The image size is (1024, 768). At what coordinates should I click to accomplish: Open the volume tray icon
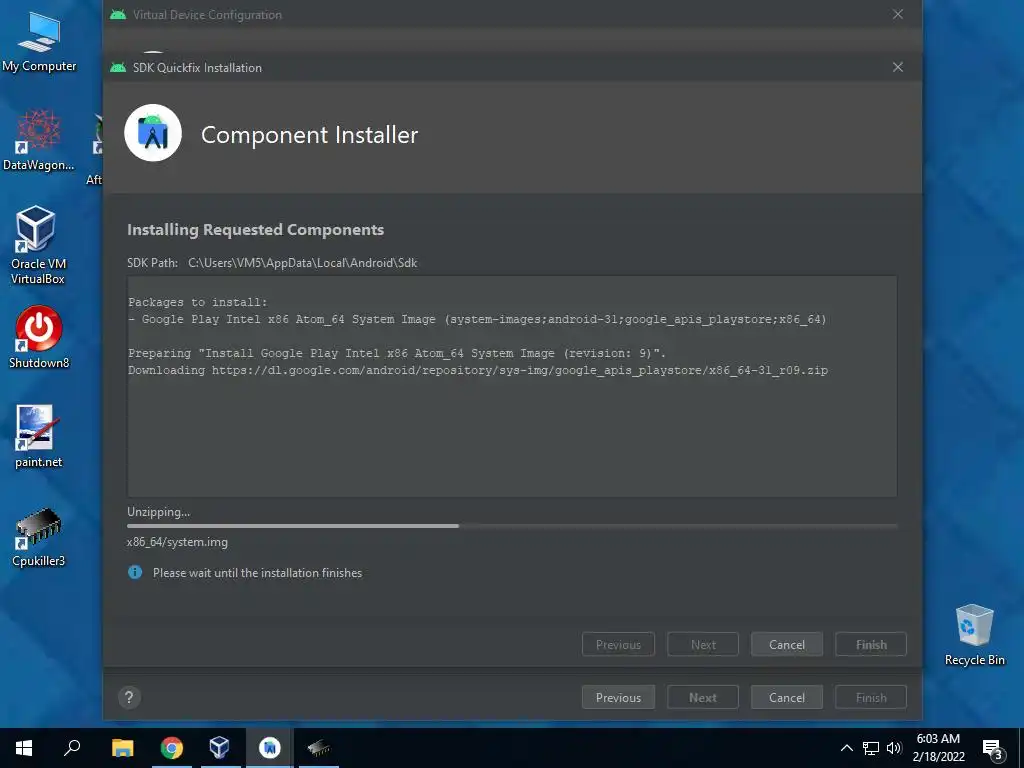[894, 748]
